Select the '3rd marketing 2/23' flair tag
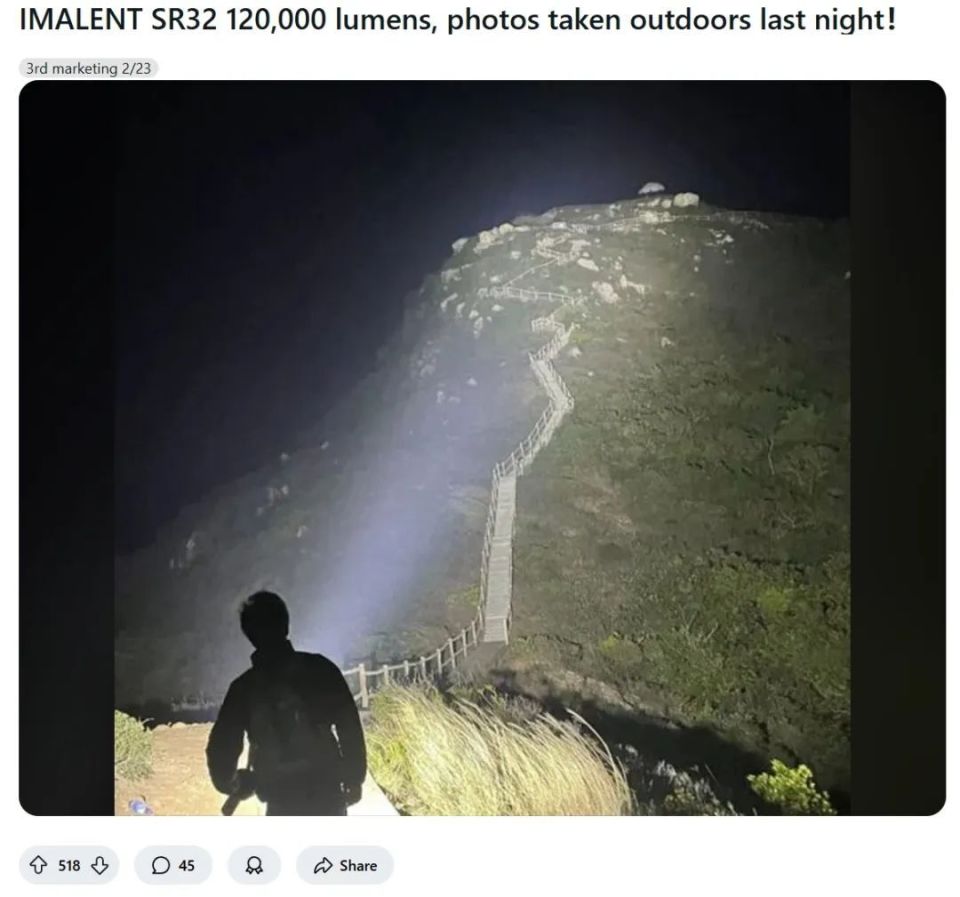 coord(89,69)
